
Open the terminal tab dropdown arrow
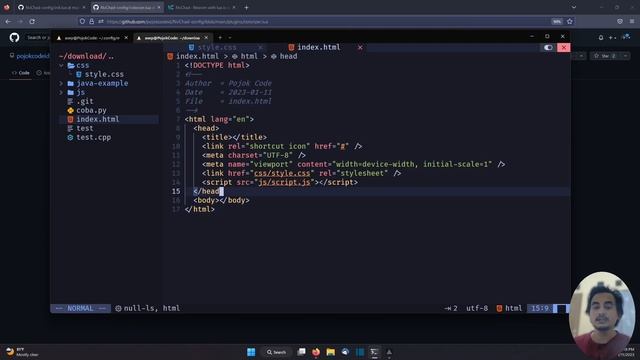coord(230,38)
